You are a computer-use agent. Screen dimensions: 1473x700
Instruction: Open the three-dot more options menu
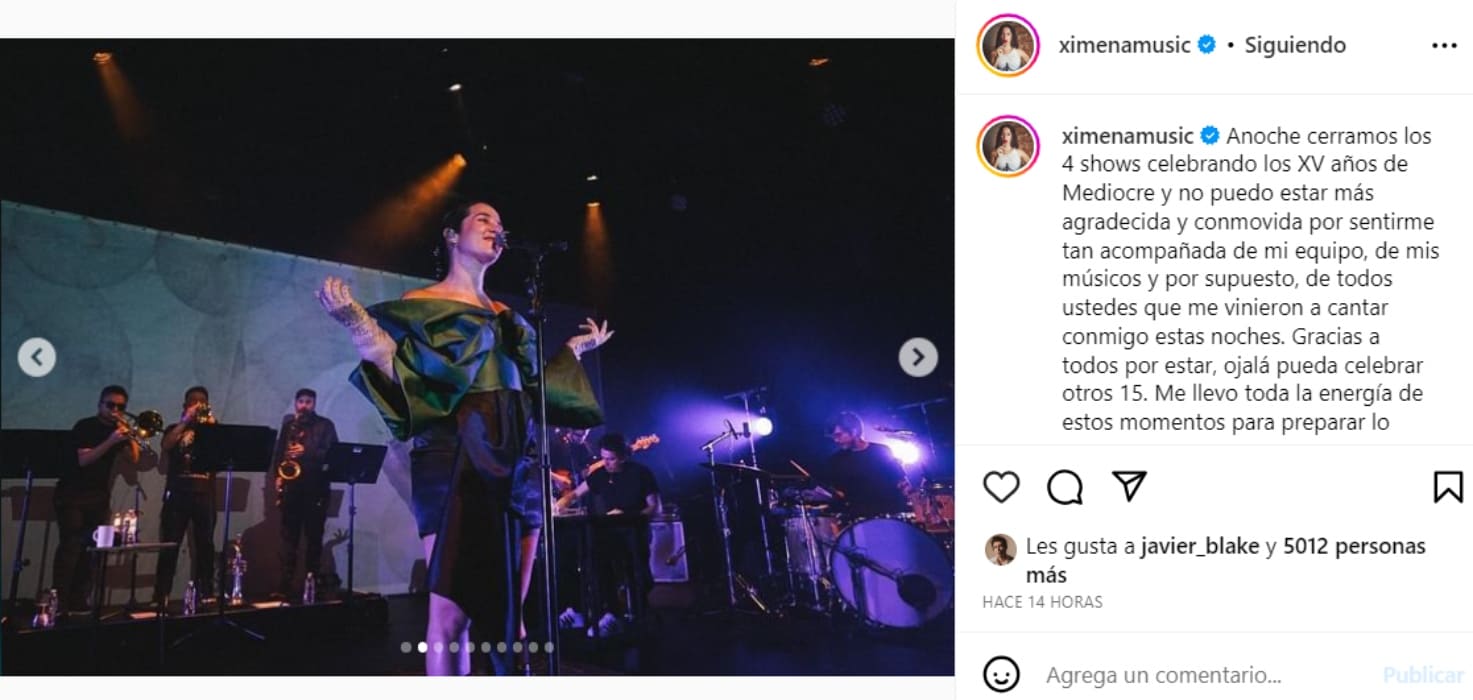(x=1444, y=45)
